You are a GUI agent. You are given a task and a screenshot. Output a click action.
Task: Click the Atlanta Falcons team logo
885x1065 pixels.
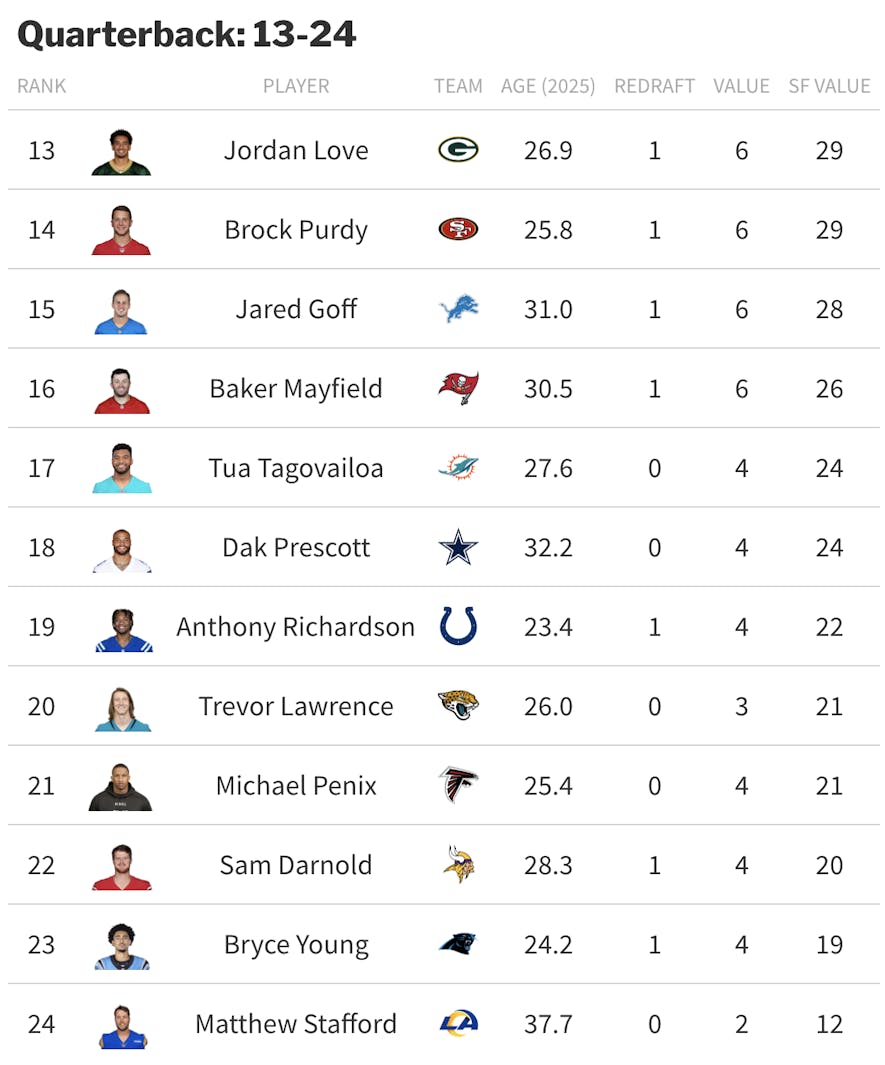tap(458, 784)
